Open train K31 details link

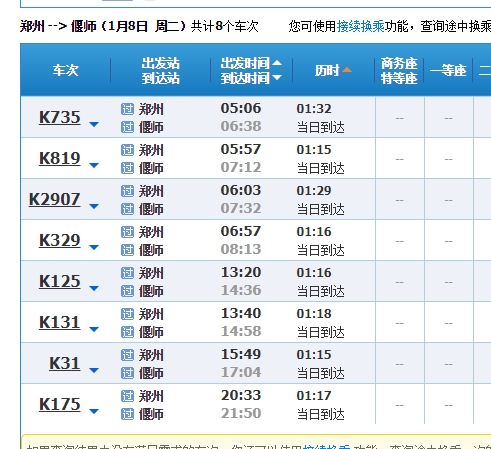pyautogui.click(x=65, y=363)
